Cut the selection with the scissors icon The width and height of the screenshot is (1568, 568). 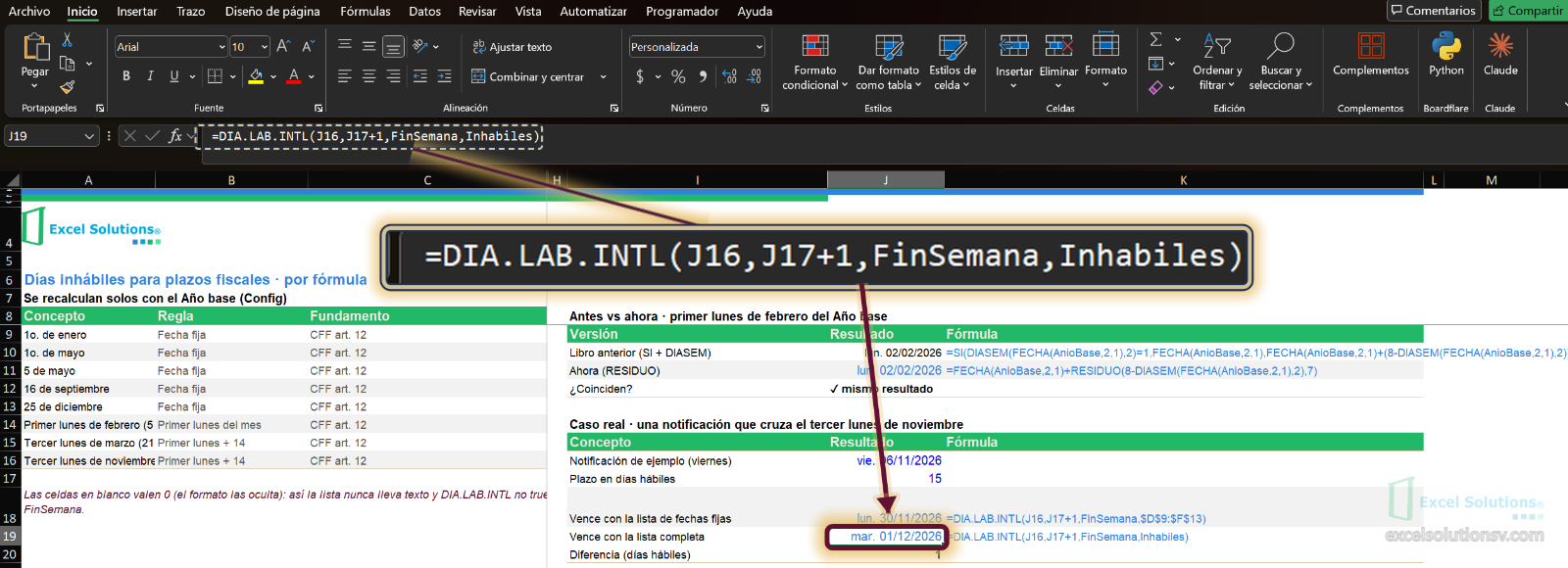67,40
